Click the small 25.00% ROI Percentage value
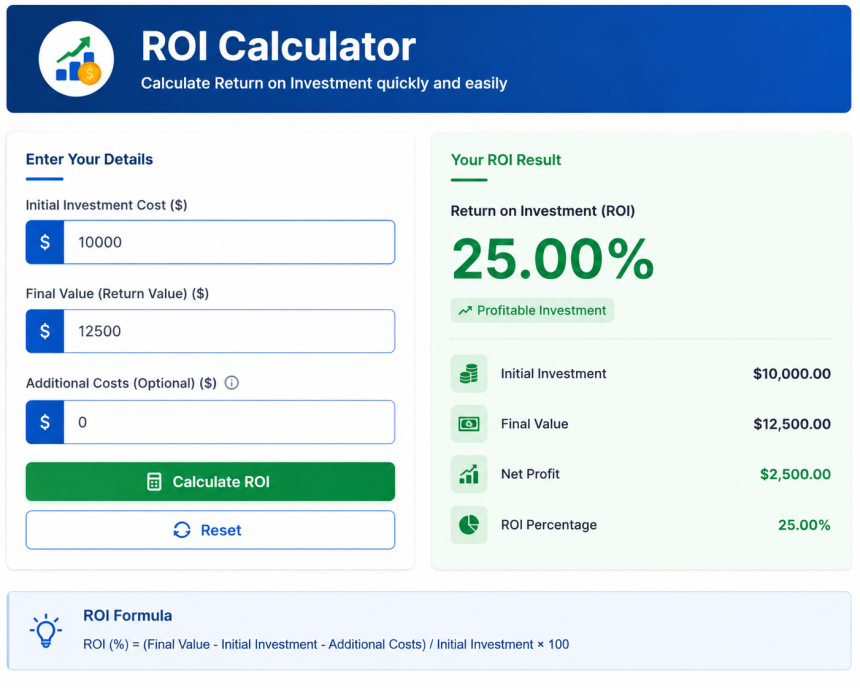 tap(804, 525)
